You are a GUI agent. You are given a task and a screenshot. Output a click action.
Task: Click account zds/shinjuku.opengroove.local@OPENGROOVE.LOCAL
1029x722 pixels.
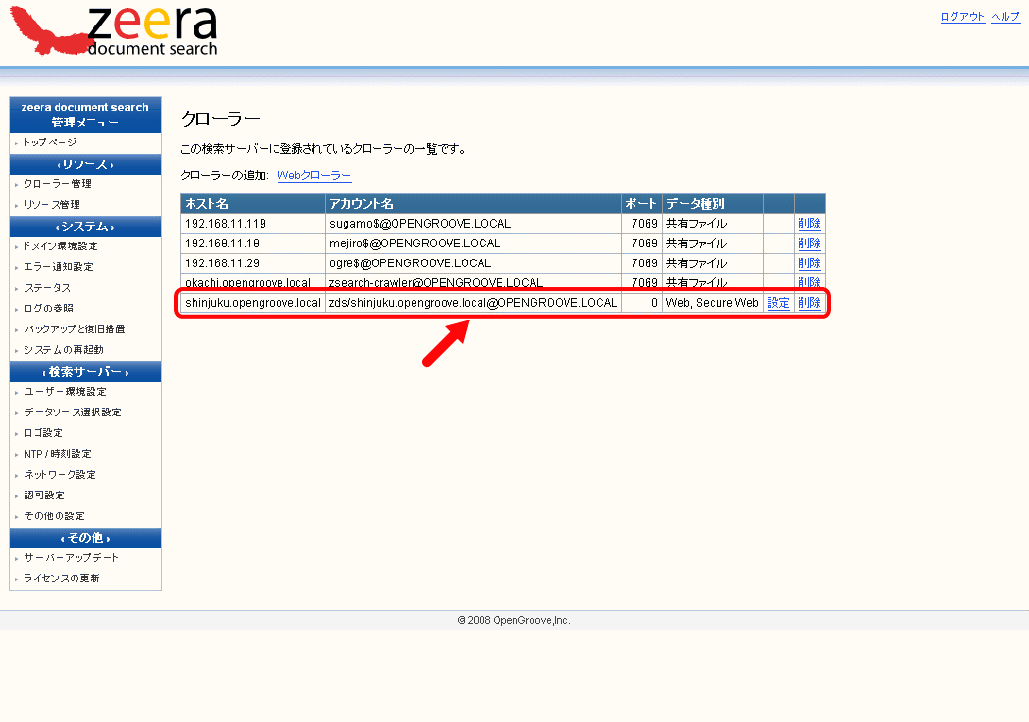point(473,303)
